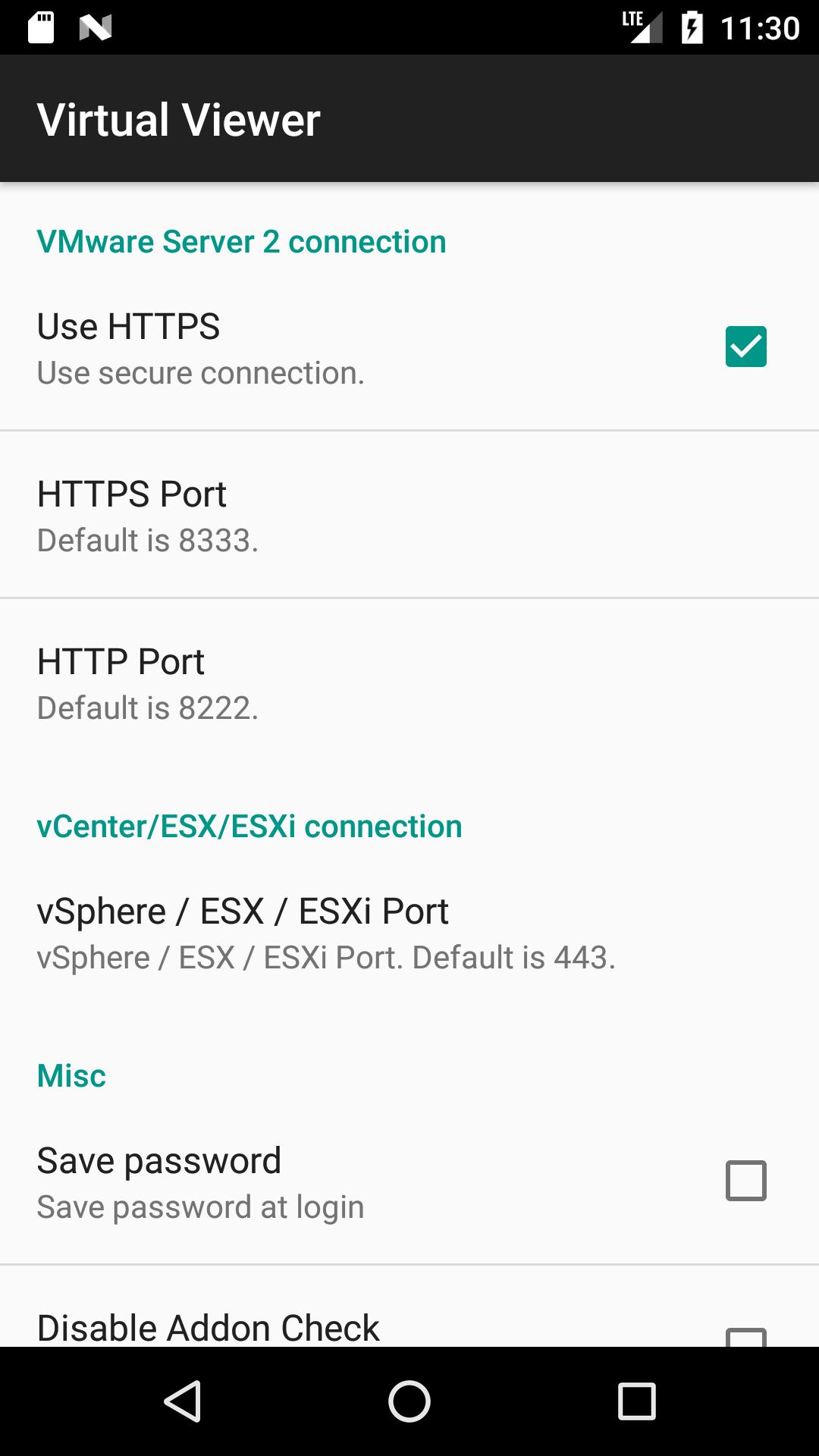Viewport: 819px width, 1456px height.
Task: Tap the Use HTTPS preference row label
Action: [129, 327]
